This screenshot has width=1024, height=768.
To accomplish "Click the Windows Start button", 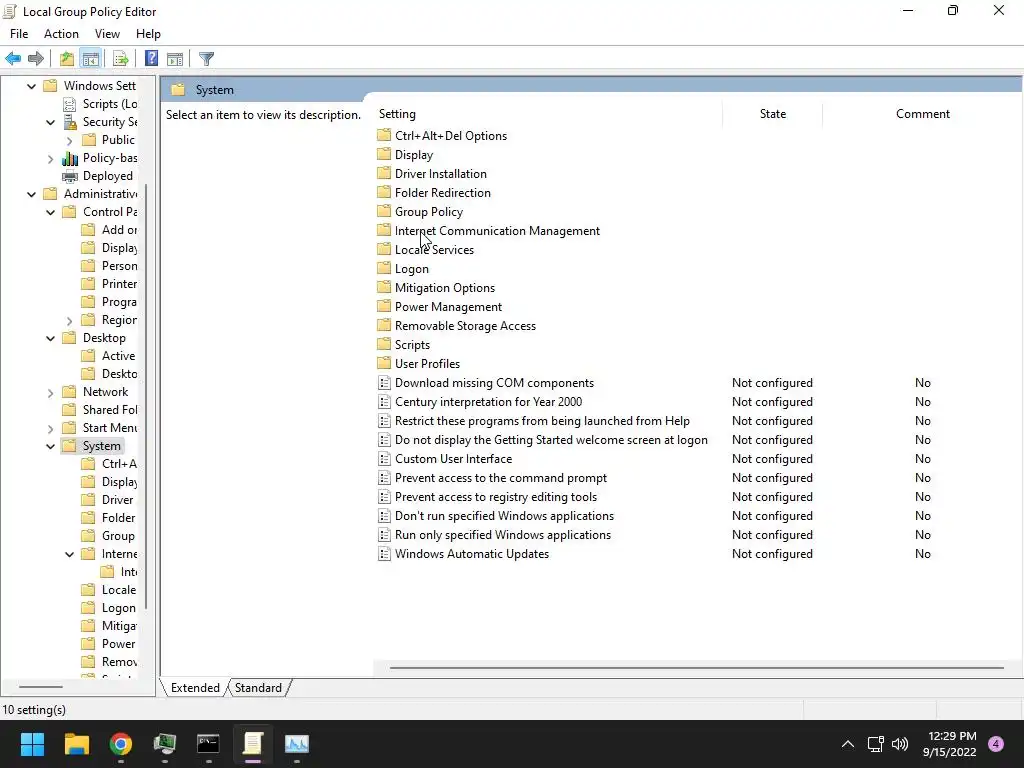I will (32, 744).
